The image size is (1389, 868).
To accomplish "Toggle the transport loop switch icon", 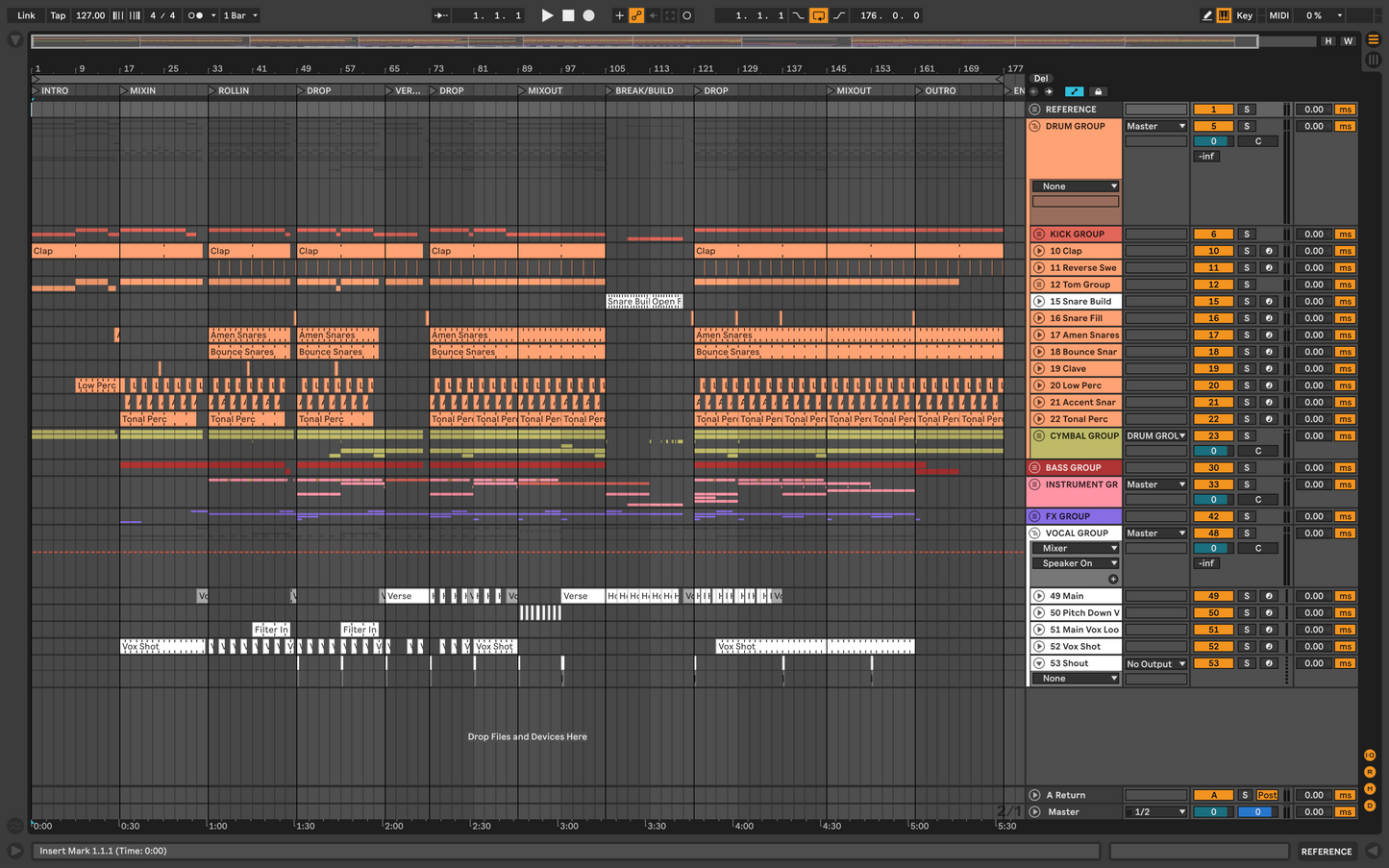I will [817, 15].
